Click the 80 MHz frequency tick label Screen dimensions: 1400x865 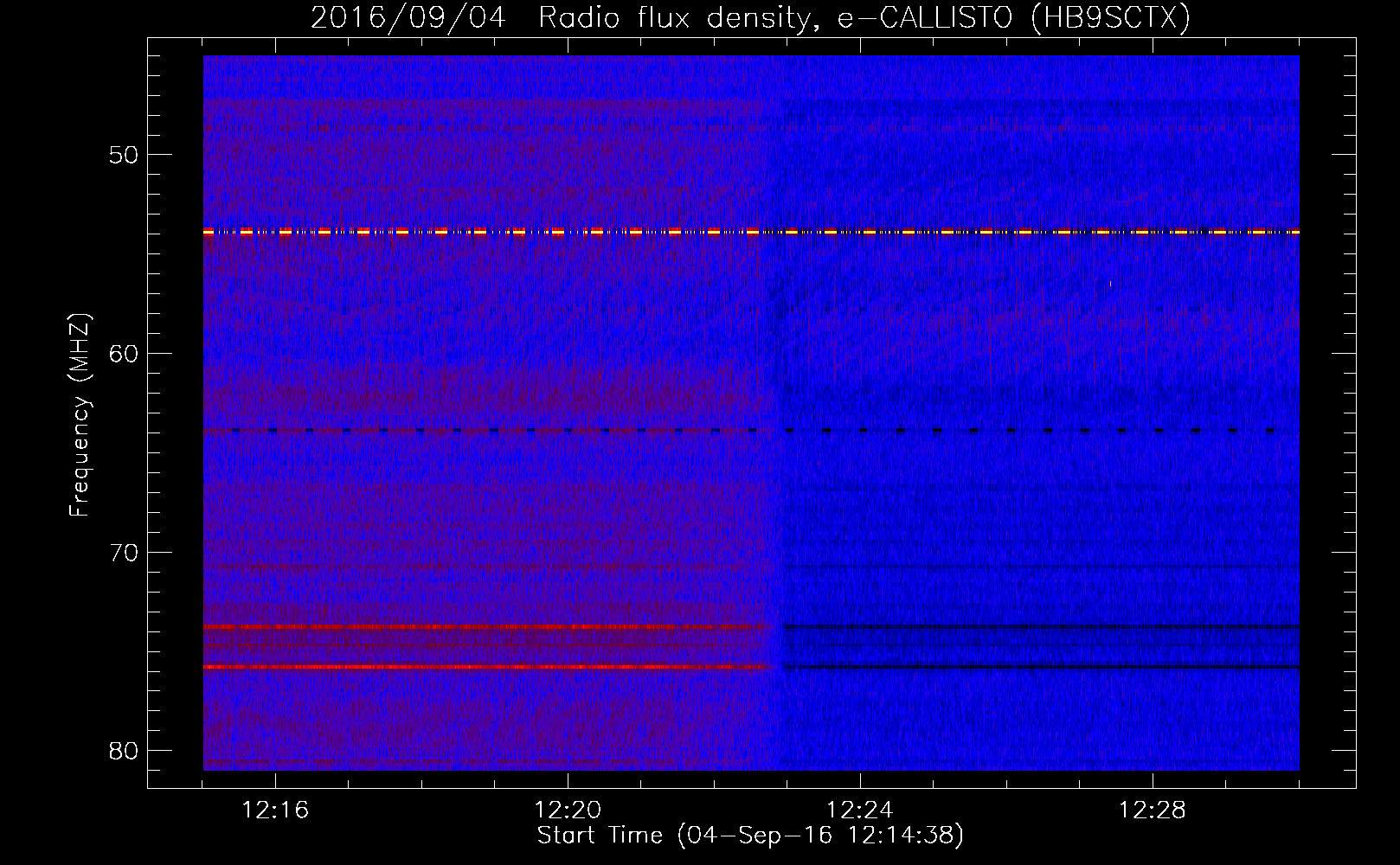click(x=123, y=750)
